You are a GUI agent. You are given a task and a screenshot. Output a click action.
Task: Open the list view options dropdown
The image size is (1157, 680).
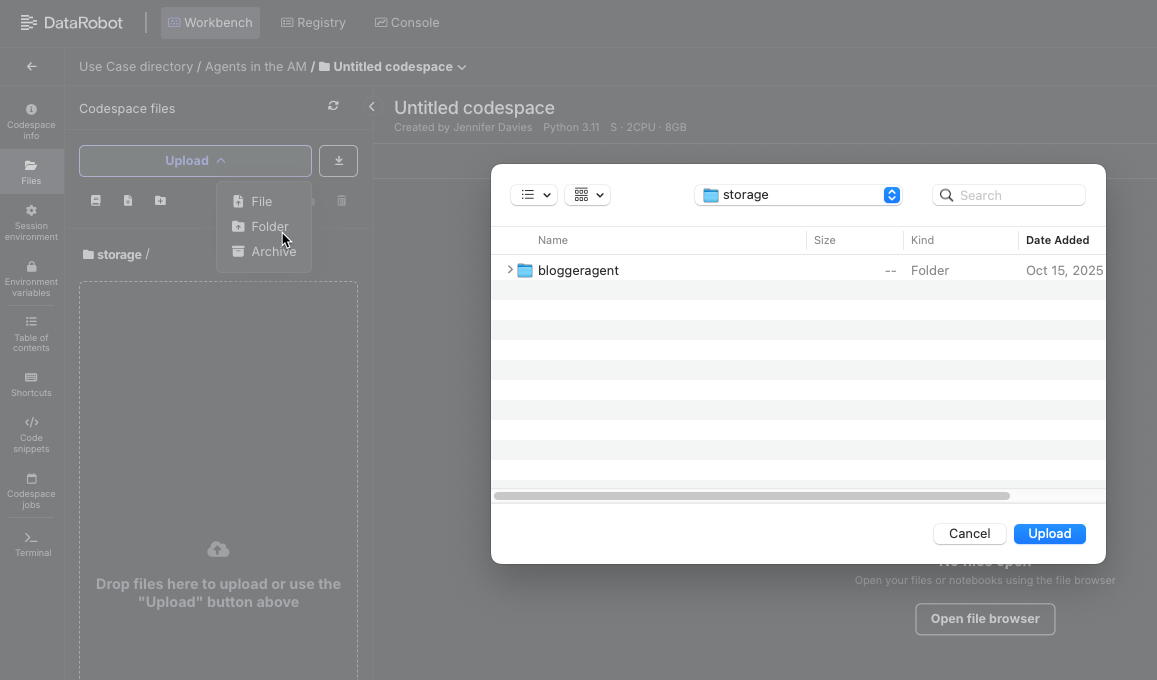534,195
